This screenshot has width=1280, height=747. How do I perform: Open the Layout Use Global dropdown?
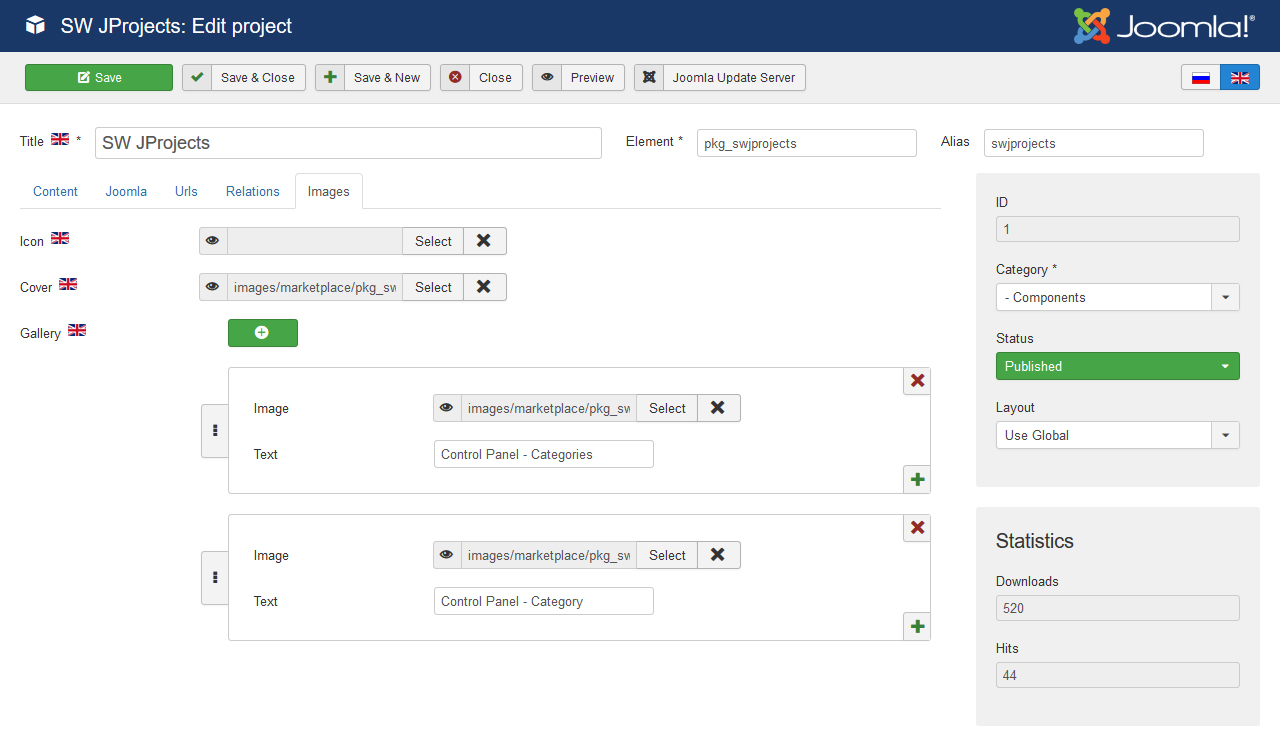1118,435
